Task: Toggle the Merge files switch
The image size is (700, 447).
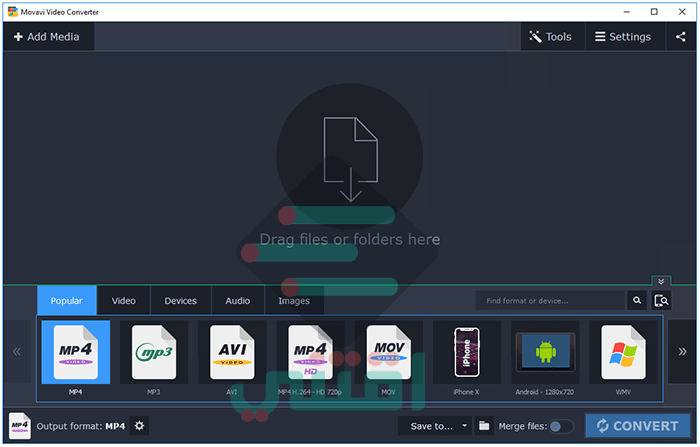Action: click(x=561, y=426)
